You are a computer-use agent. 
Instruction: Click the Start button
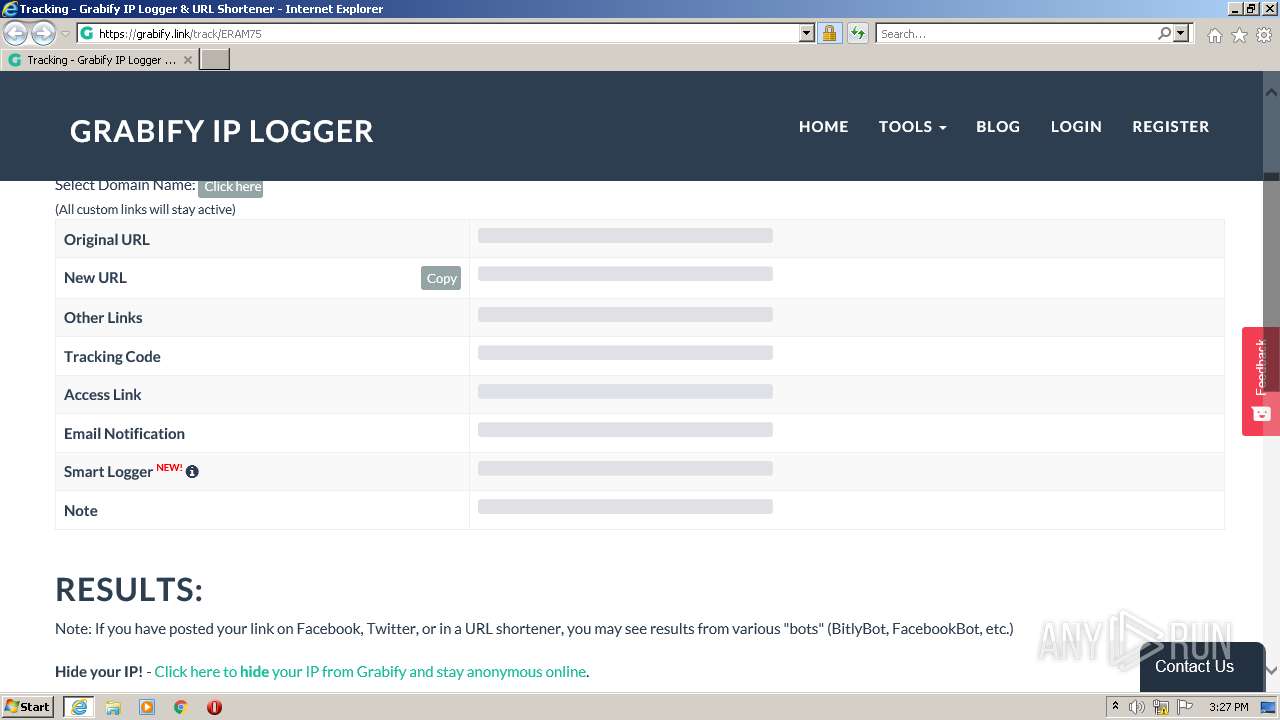28,707
